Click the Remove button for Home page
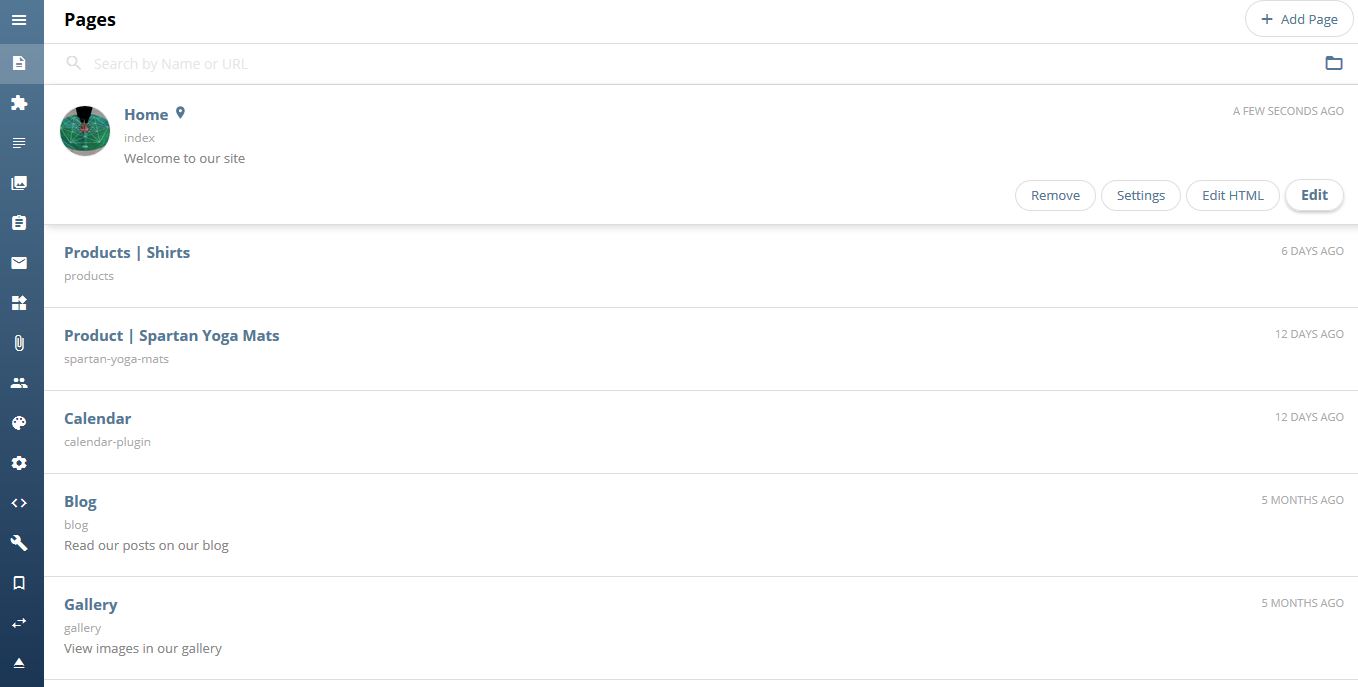 pos(1055,195)
